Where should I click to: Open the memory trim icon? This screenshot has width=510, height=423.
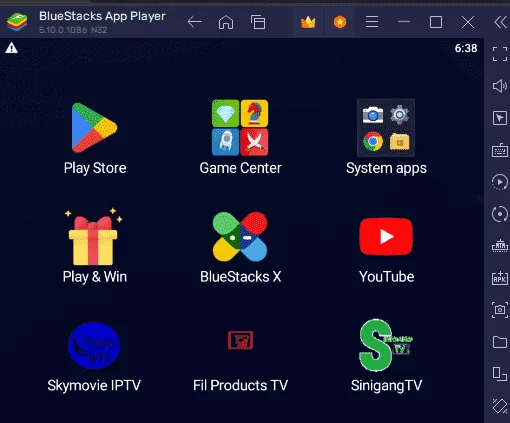click(500, 246)
